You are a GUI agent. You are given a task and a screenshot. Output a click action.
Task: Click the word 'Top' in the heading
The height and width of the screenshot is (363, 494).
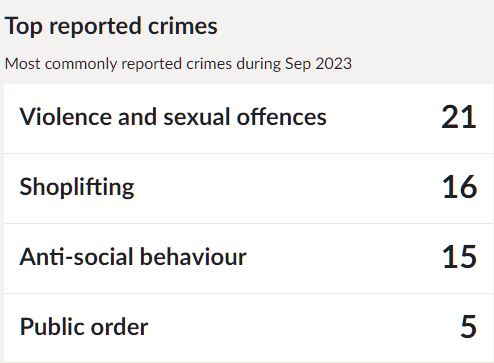[x=24, y=27]
